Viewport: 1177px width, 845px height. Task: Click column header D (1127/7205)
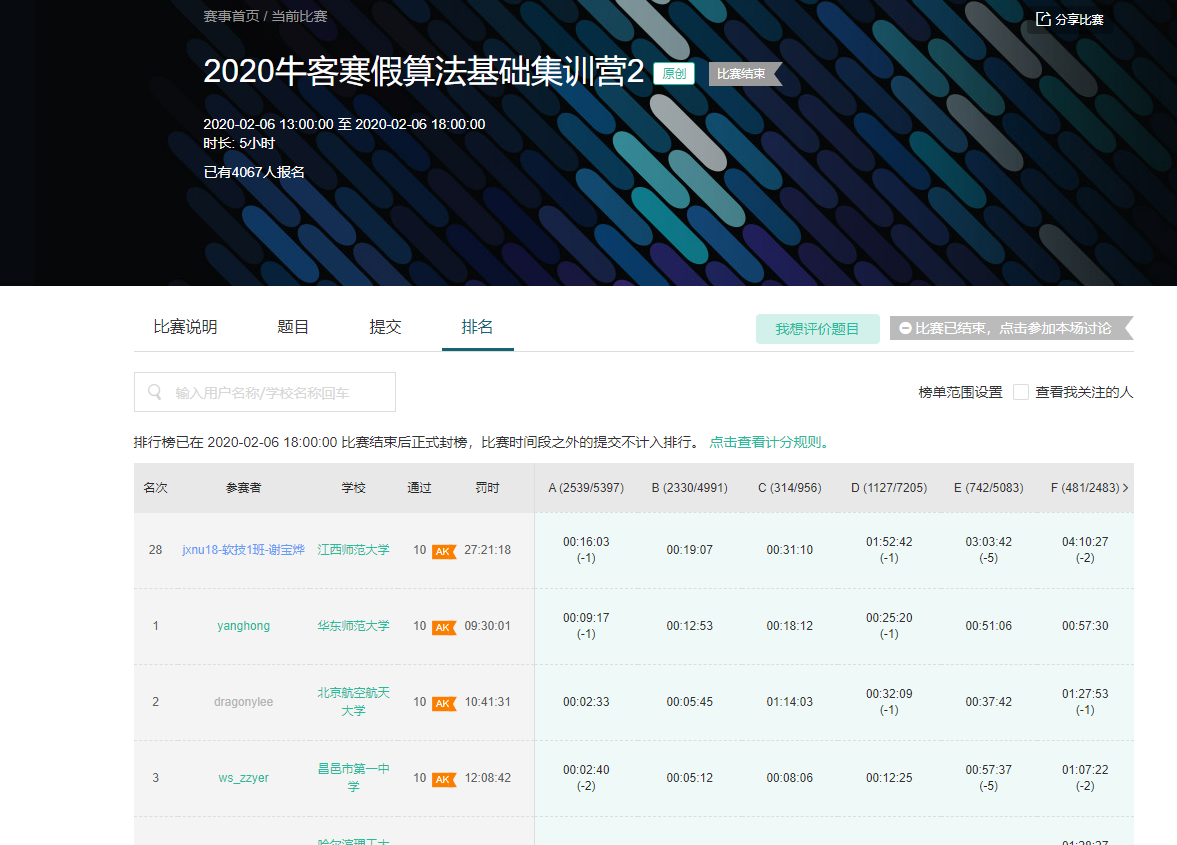point(889,488)
